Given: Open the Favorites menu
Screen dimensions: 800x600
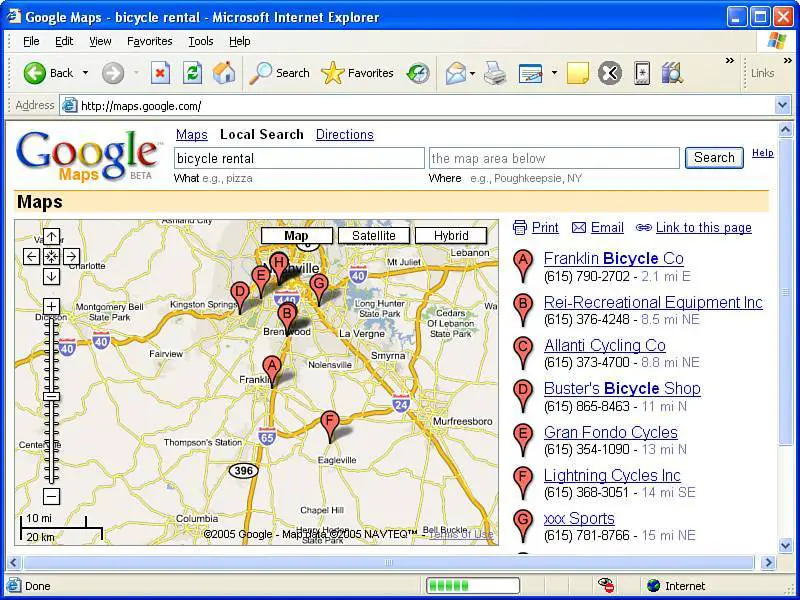Looking at the screenshot, I should 149,41.
